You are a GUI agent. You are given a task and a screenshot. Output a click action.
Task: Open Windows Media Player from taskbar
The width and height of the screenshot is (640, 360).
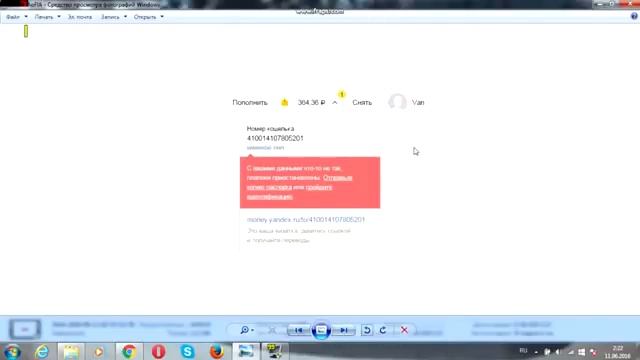pos(99,351)
